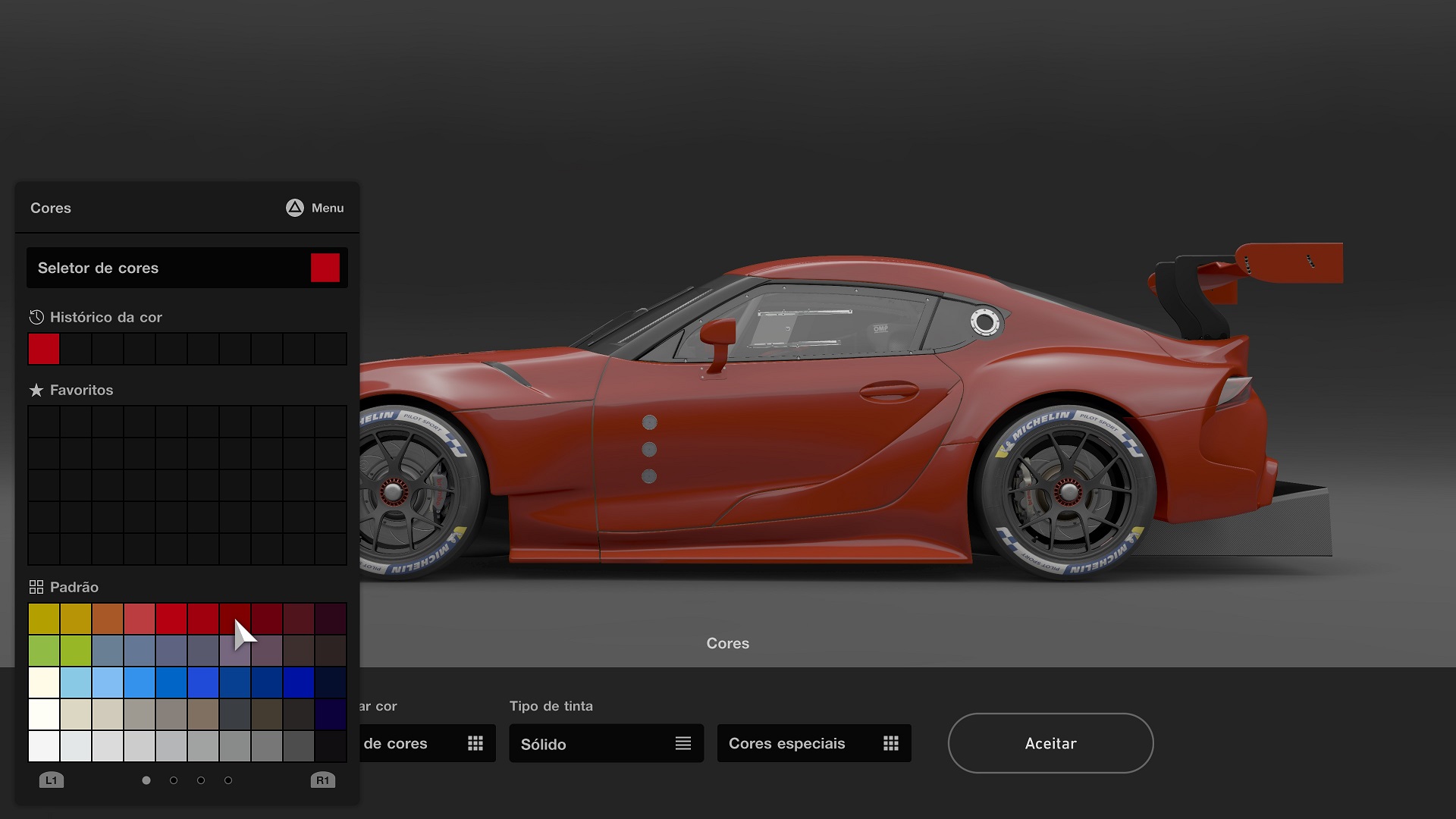Pick the yellow swatch in the Padrão palette
Screen dimensions: 1456x819
(44, 618)
